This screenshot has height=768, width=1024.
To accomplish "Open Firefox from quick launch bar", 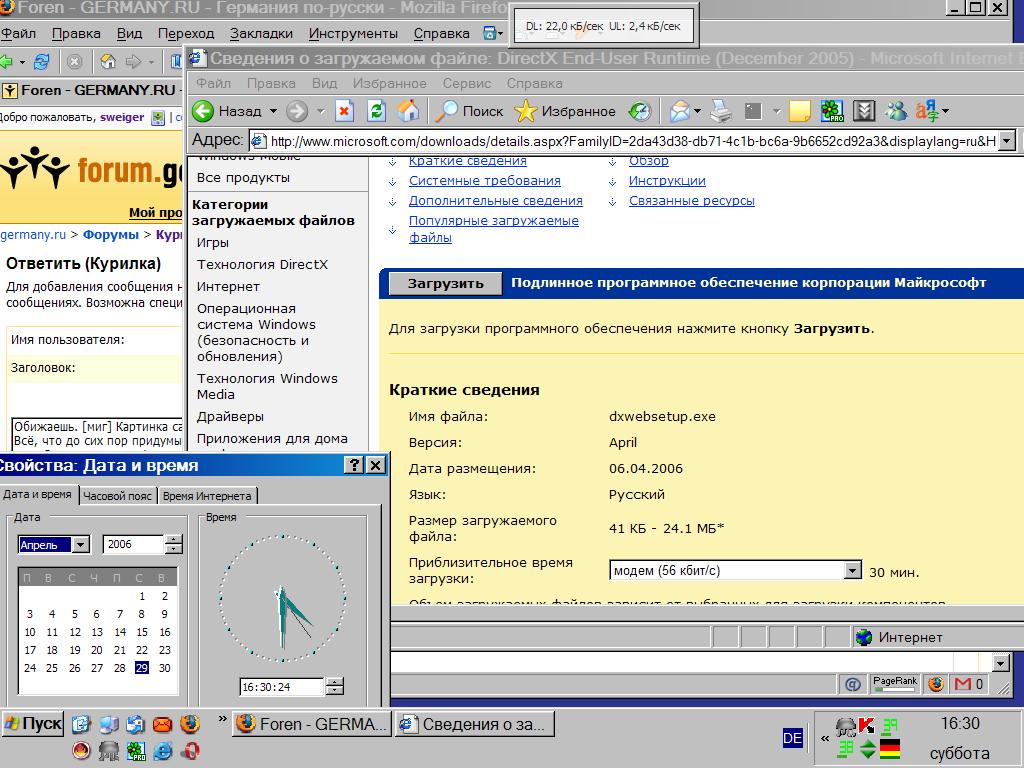I will (189, 724).
